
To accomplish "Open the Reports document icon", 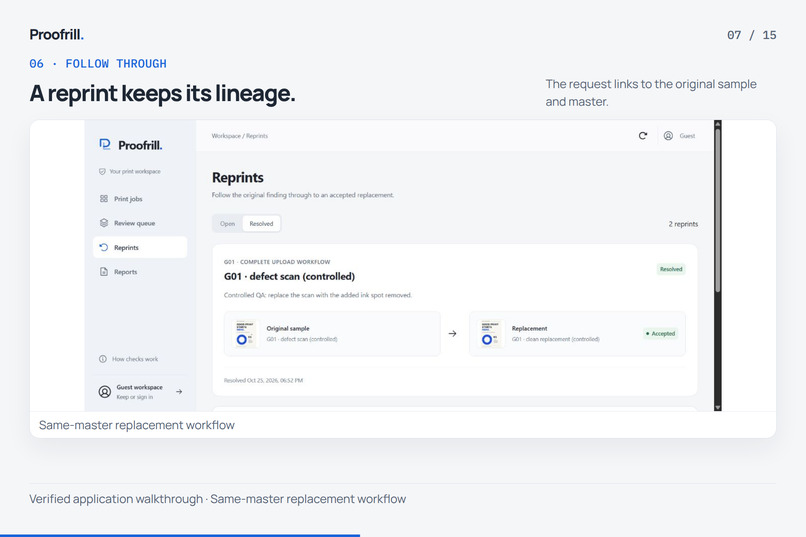I will click(104, 271).
